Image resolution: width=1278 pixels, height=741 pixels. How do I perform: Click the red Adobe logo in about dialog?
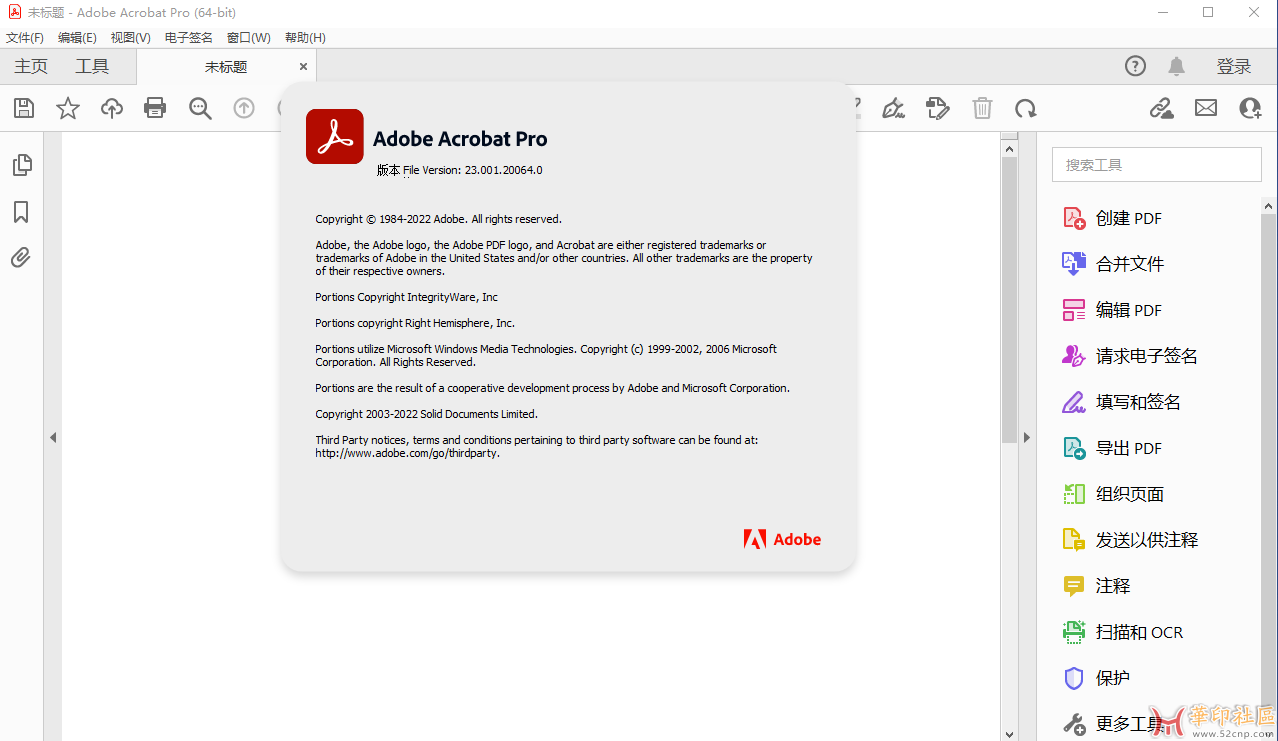click(782, 539)
